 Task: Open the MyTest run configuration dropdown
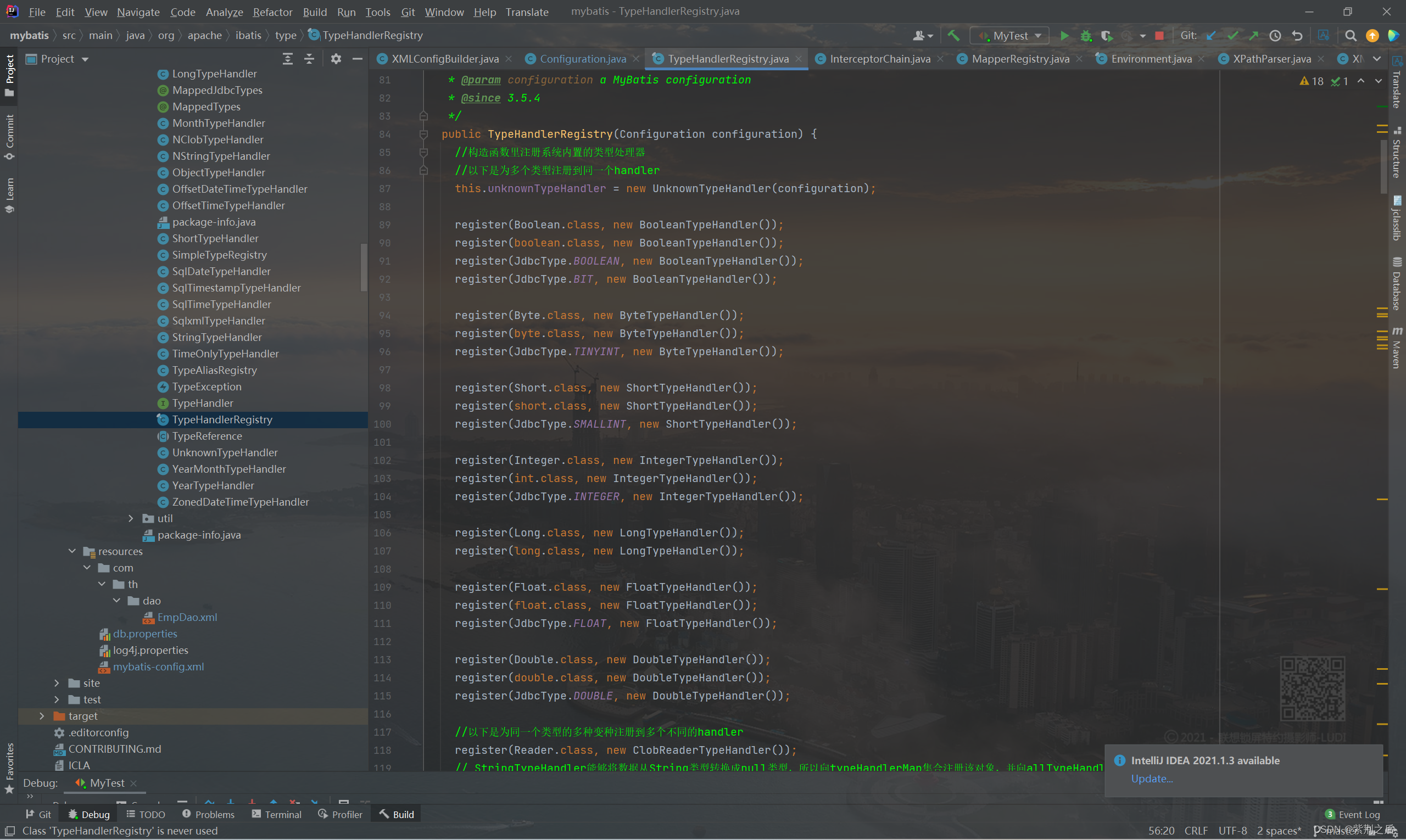tap(1009, 36)
